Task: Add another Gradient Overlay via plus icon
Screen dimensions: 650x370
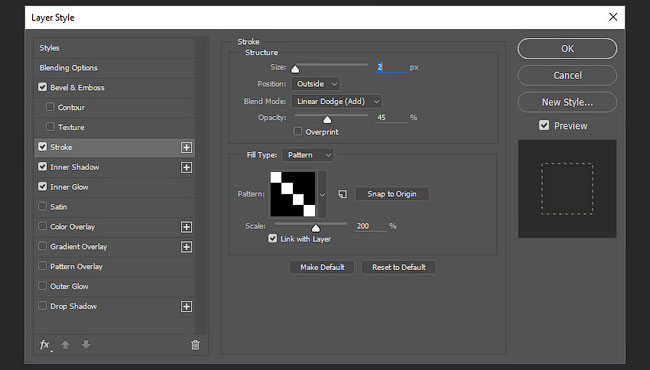Action: tap(186, 247)
